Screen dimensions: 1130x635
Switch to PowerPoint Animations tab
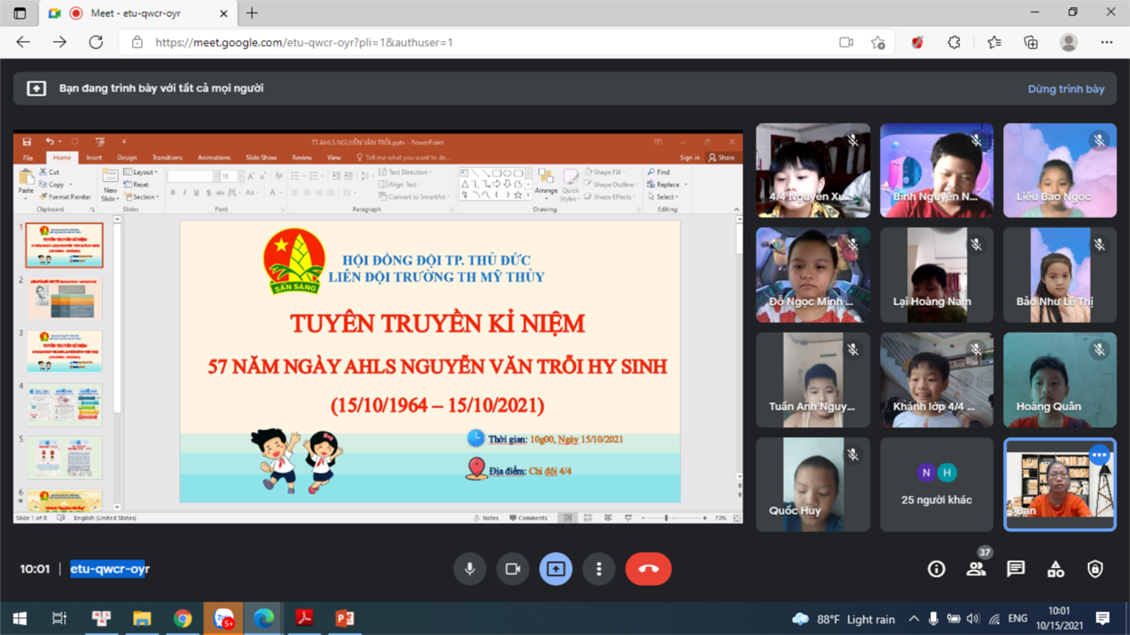214,157
